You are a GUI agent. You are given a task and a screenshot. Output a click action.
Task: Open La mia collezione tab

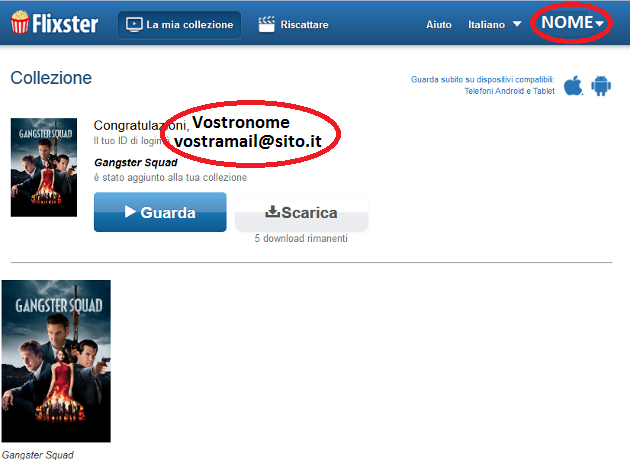point(179,25)
